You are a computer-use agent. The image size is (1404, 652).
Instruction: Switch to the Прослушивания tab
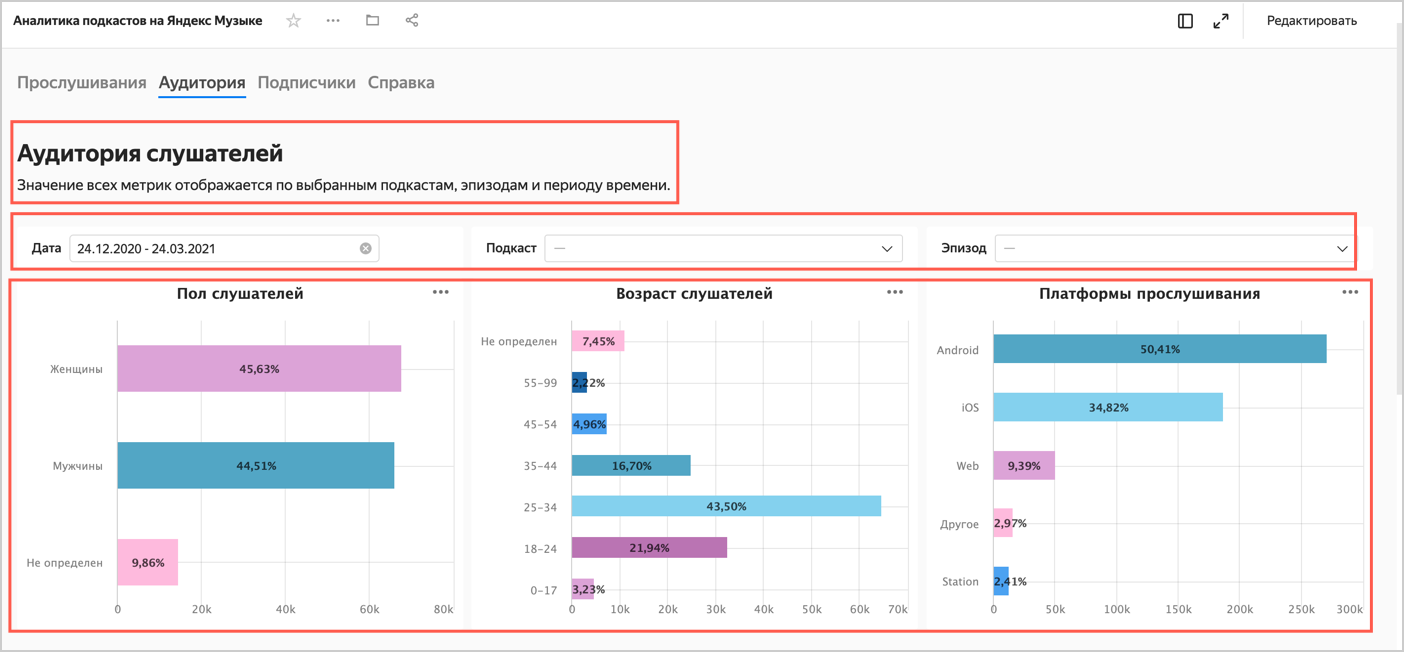[x=82, y=83]
